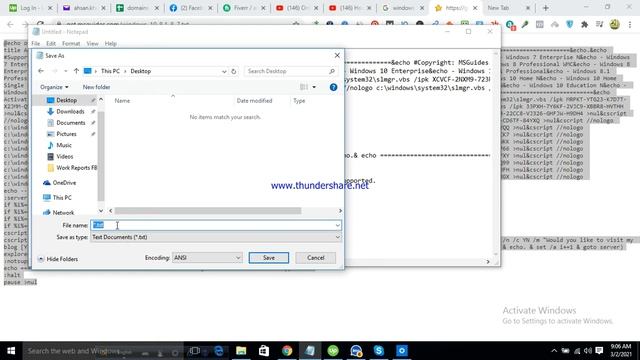Click the blue Help icon

[333, 87]
